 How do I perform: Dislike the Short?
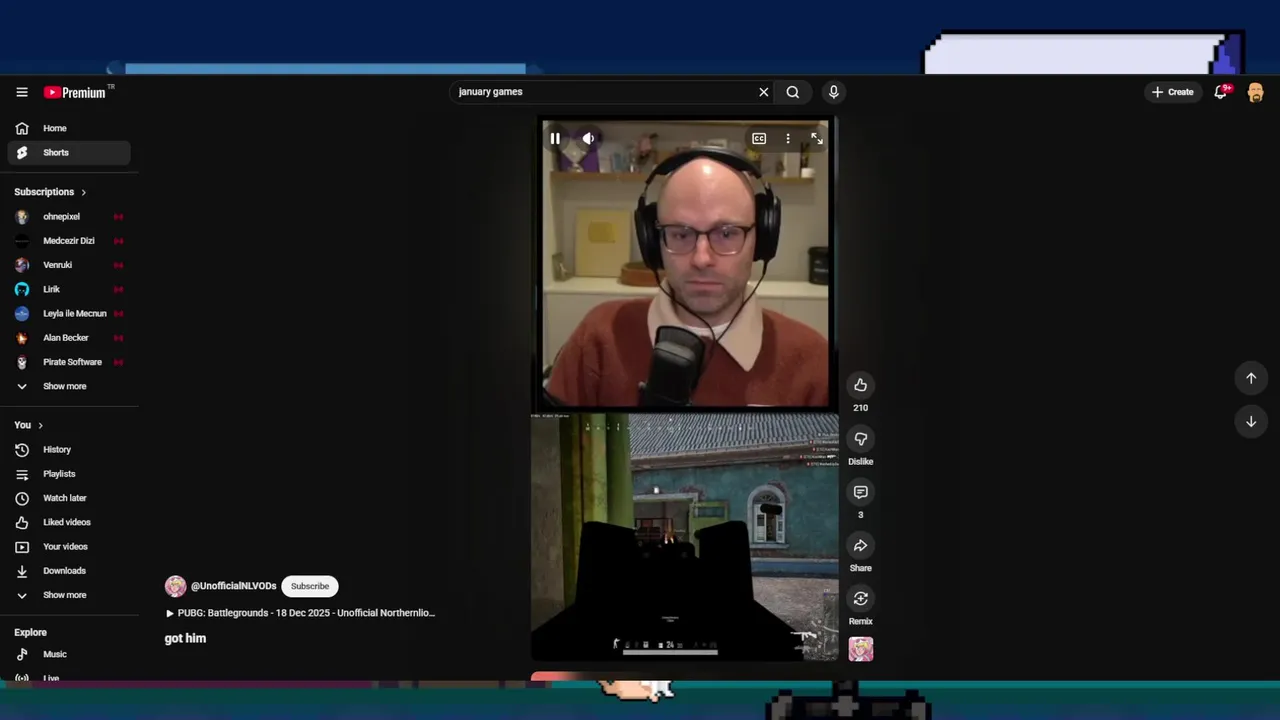(x=860, y=439)
